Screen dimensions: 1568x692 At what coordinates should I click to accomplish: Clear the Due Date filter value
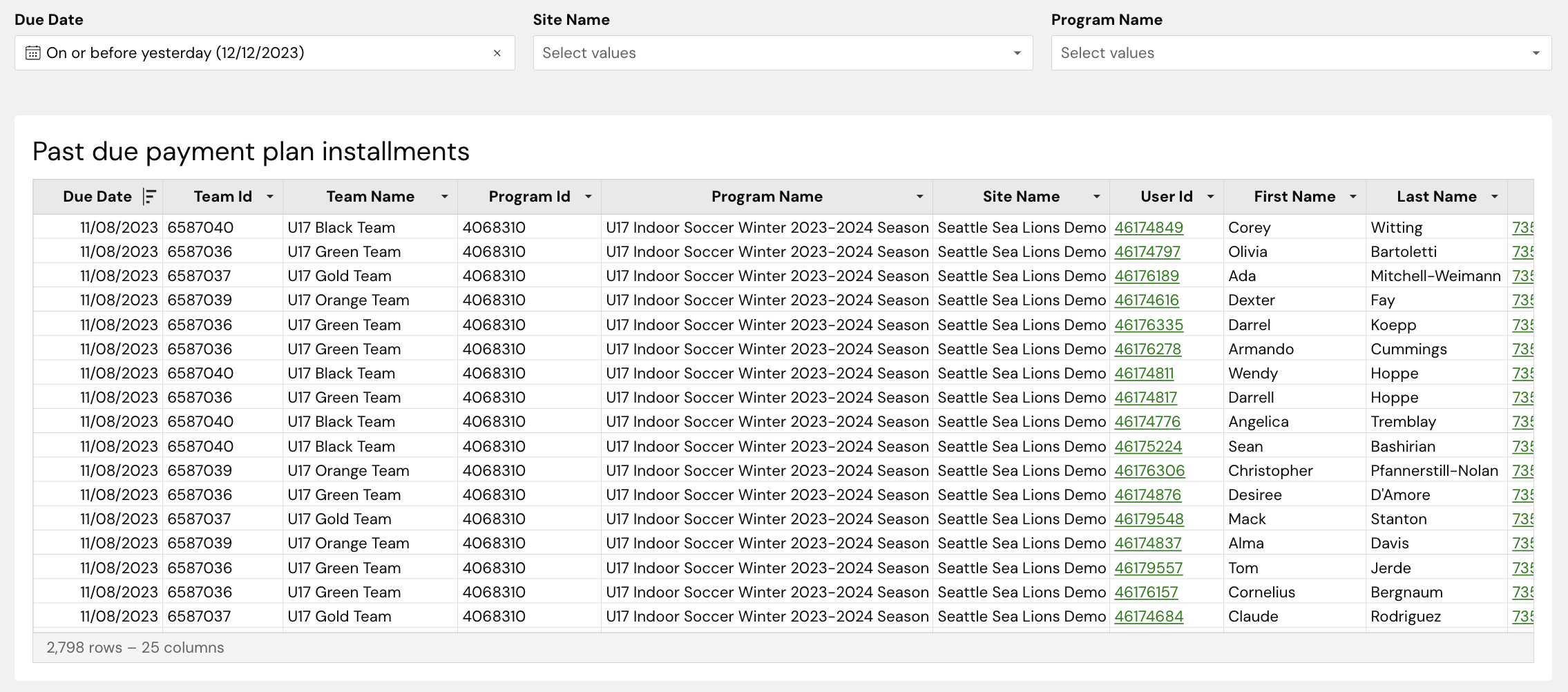click(x=497, y=53)
